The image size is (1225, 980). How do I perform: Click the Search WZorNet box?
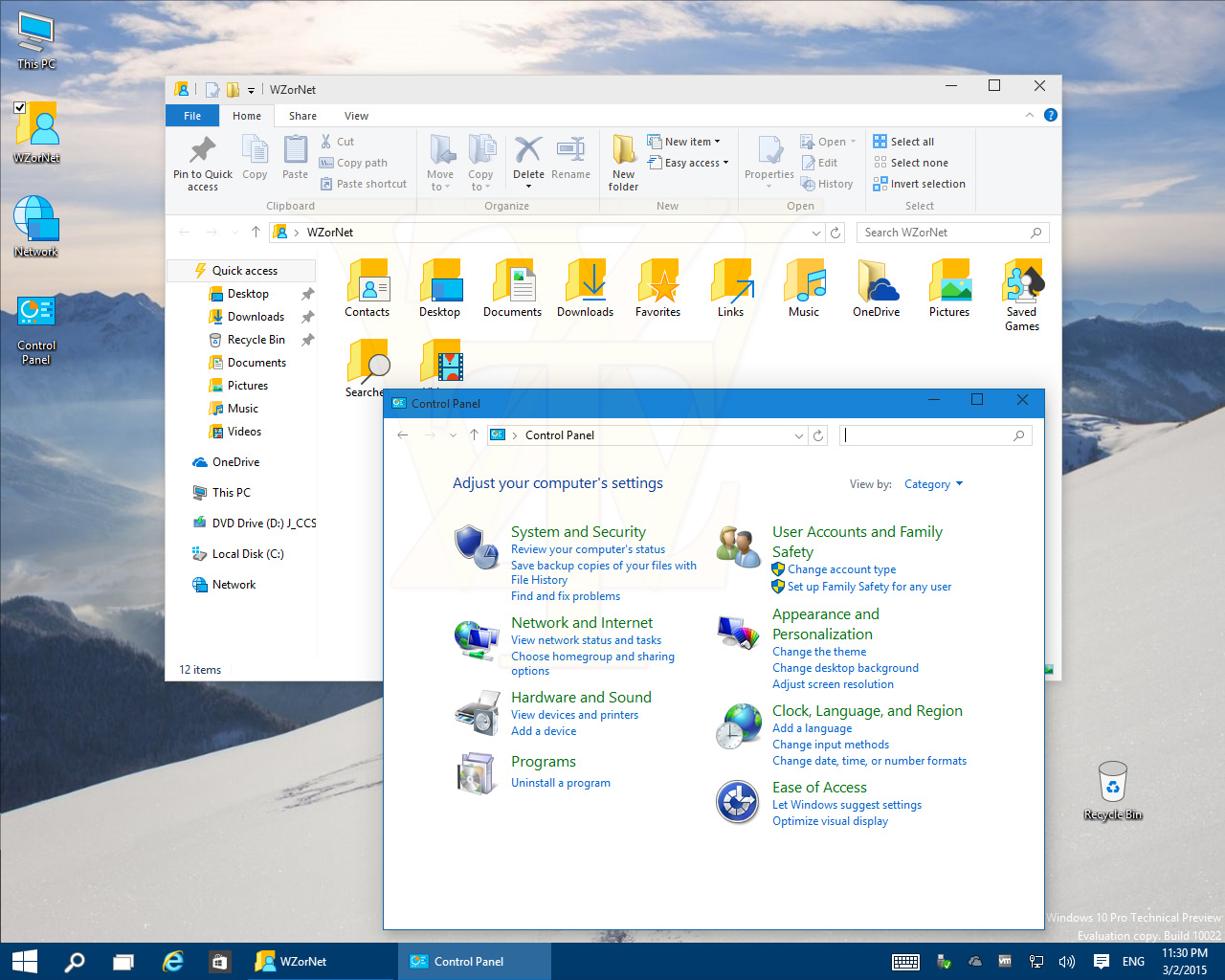coord(952,233)
